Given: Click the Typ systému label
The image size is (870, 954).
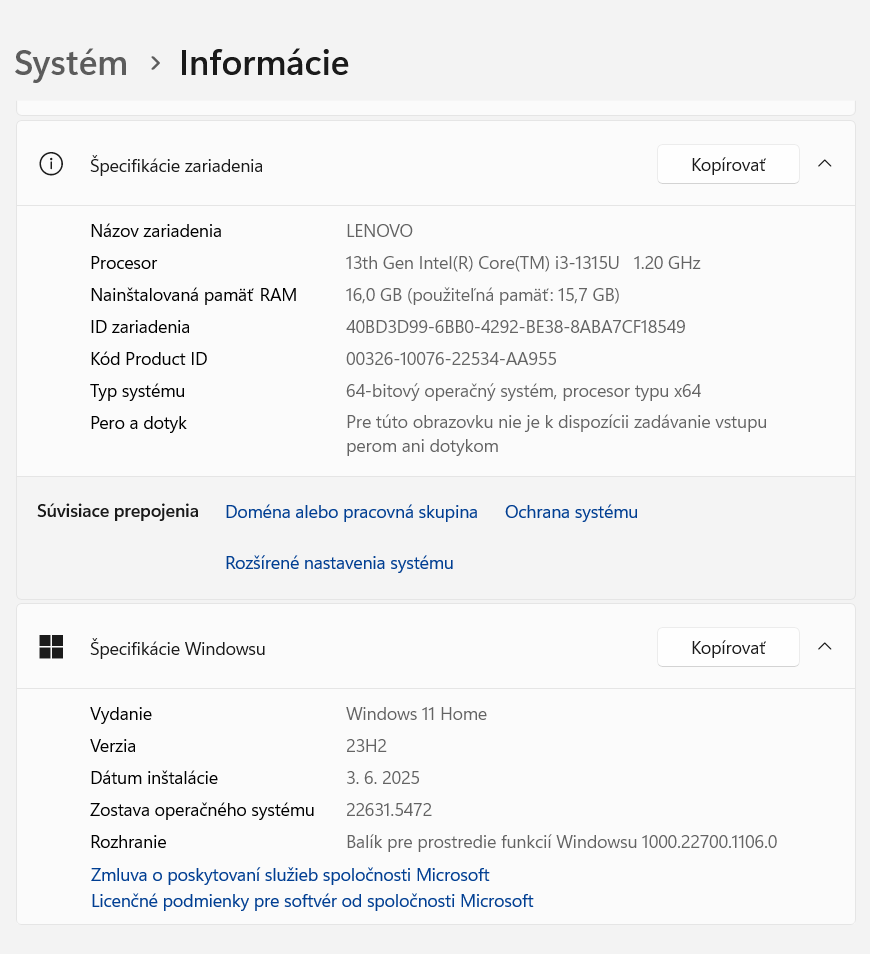Looking at the screenshot, I should (x=137, y=391).
